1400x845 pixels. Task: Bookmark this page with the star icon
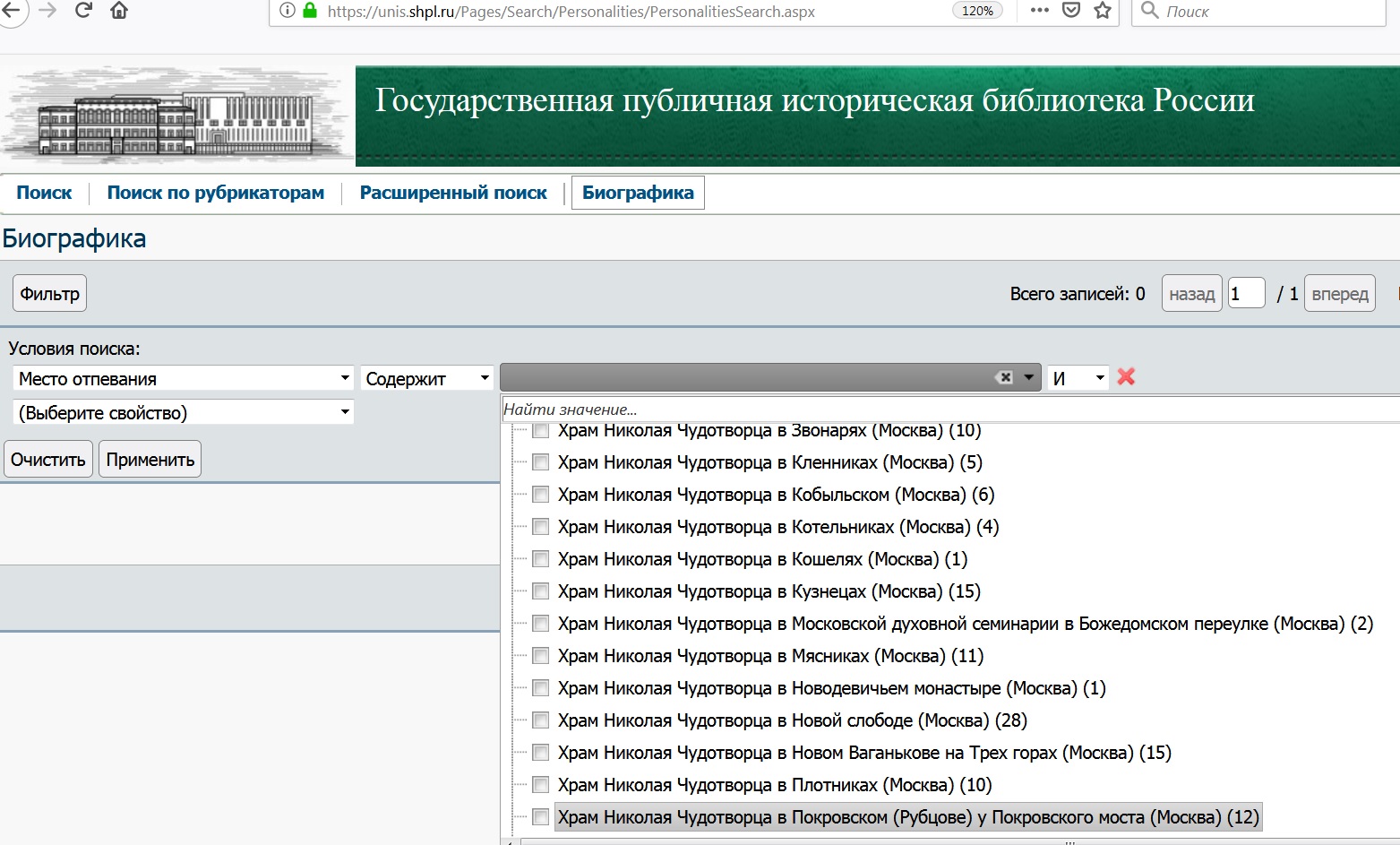pos(1103,11)
